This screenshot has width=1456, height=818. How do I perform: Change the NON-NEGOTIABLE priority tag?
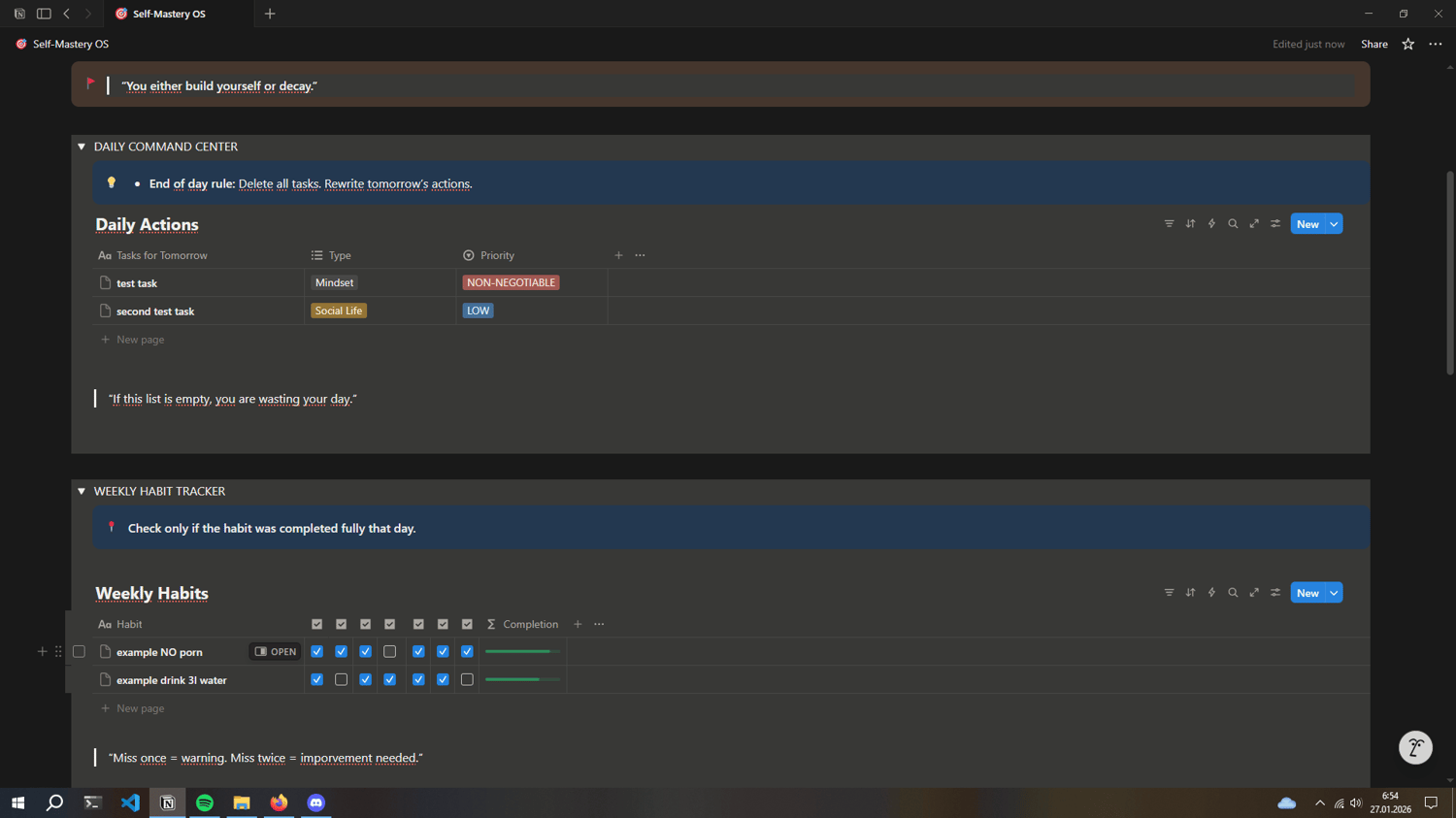(x=511, y=282)
